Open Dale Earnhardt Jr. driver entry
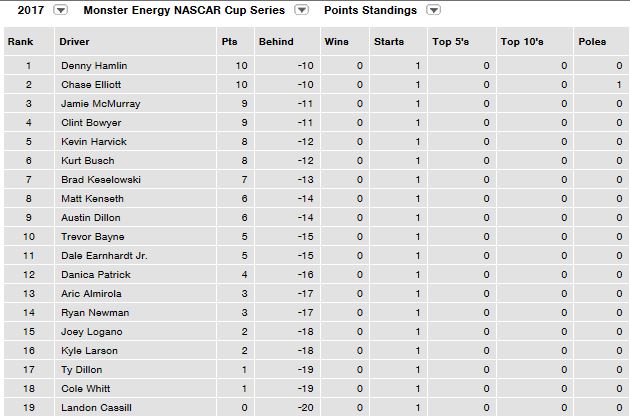This screenshot has height=417, width=630. pos(103,256)
